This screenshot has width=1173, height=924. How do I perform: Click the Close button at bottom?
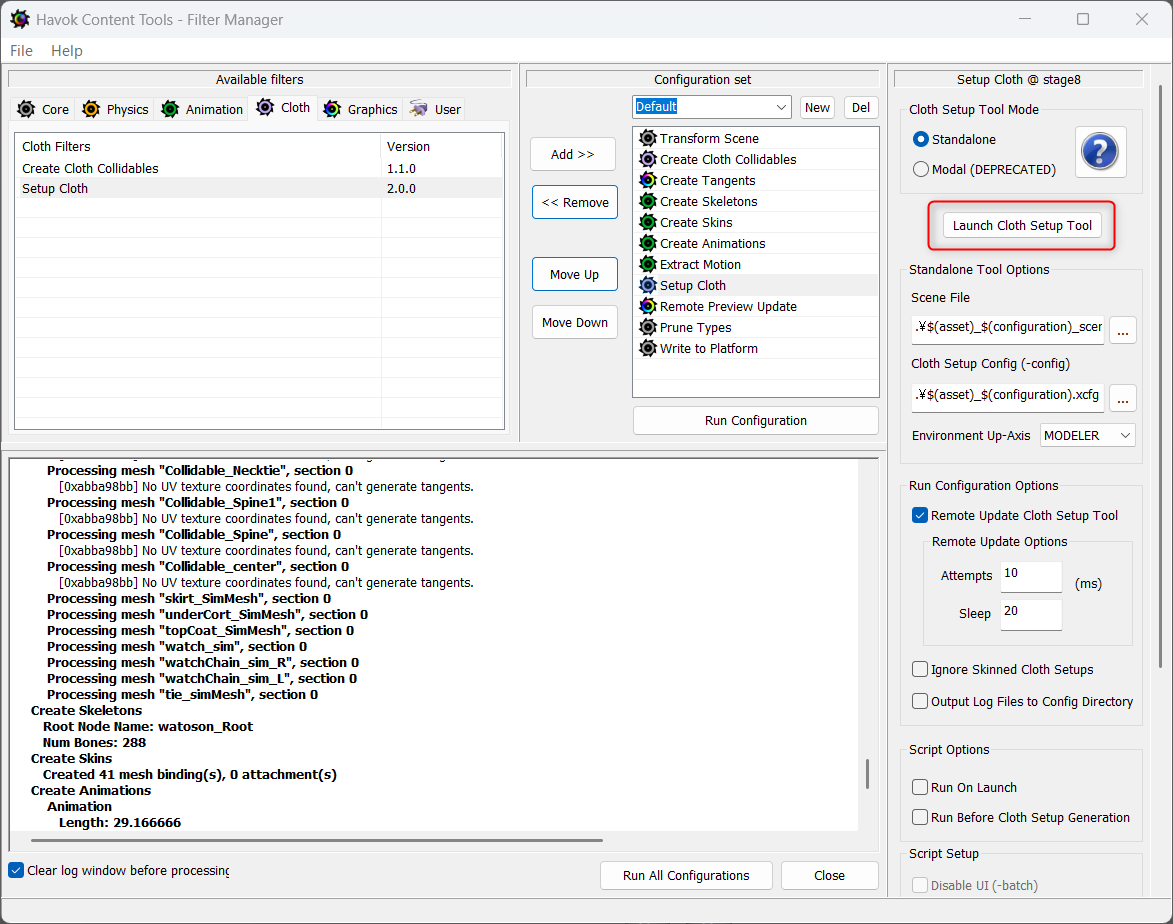(x=830, y=875)
